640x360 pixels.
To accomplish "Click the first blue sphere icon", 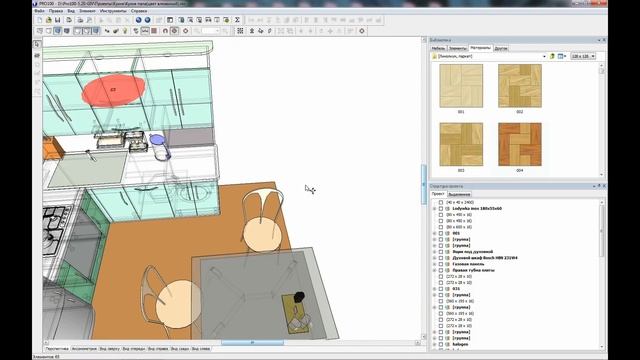I will pos(139,20).
